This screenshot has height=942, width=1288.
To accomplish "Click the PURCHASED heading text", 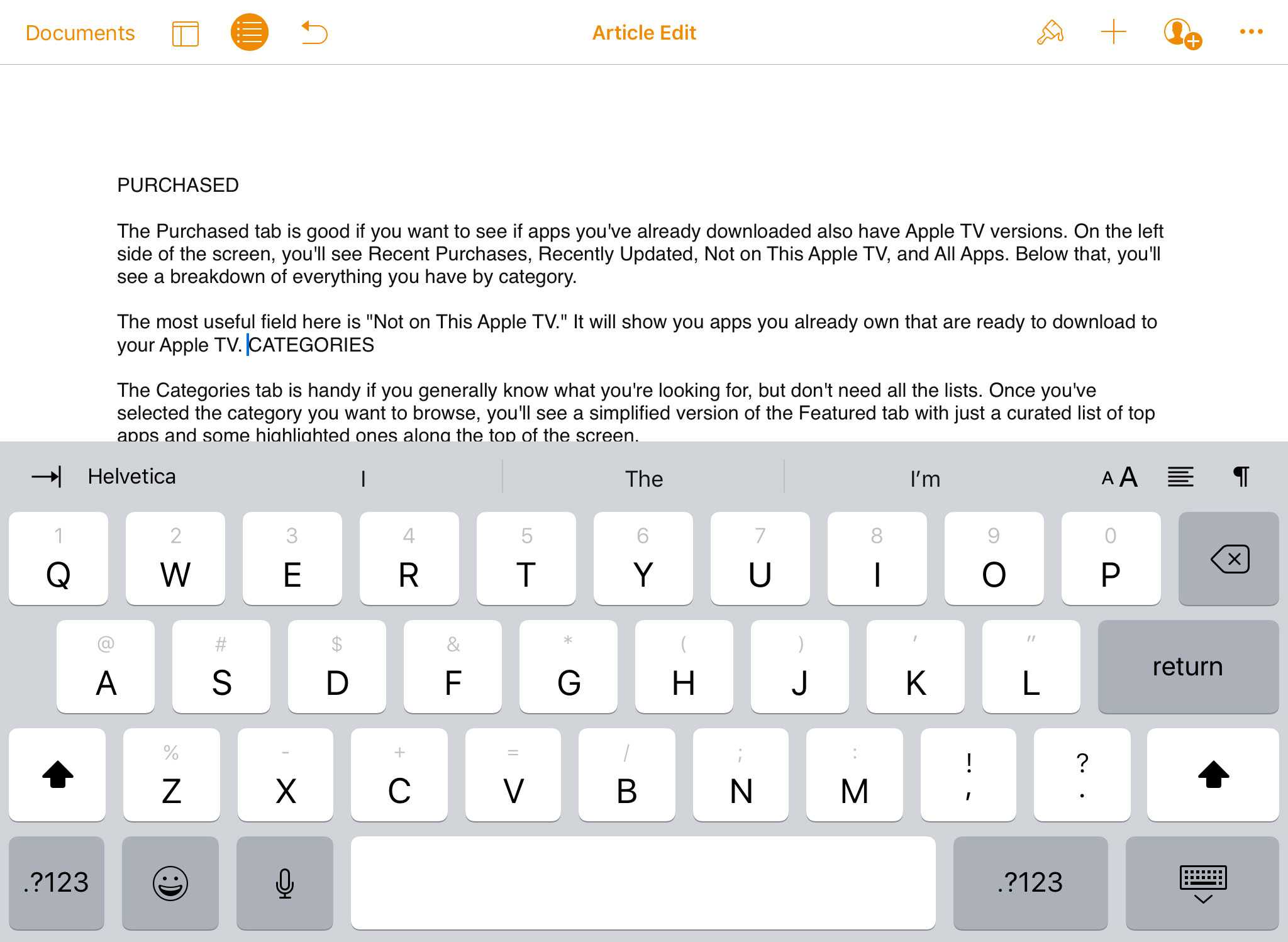I will [x=178, y=185].
